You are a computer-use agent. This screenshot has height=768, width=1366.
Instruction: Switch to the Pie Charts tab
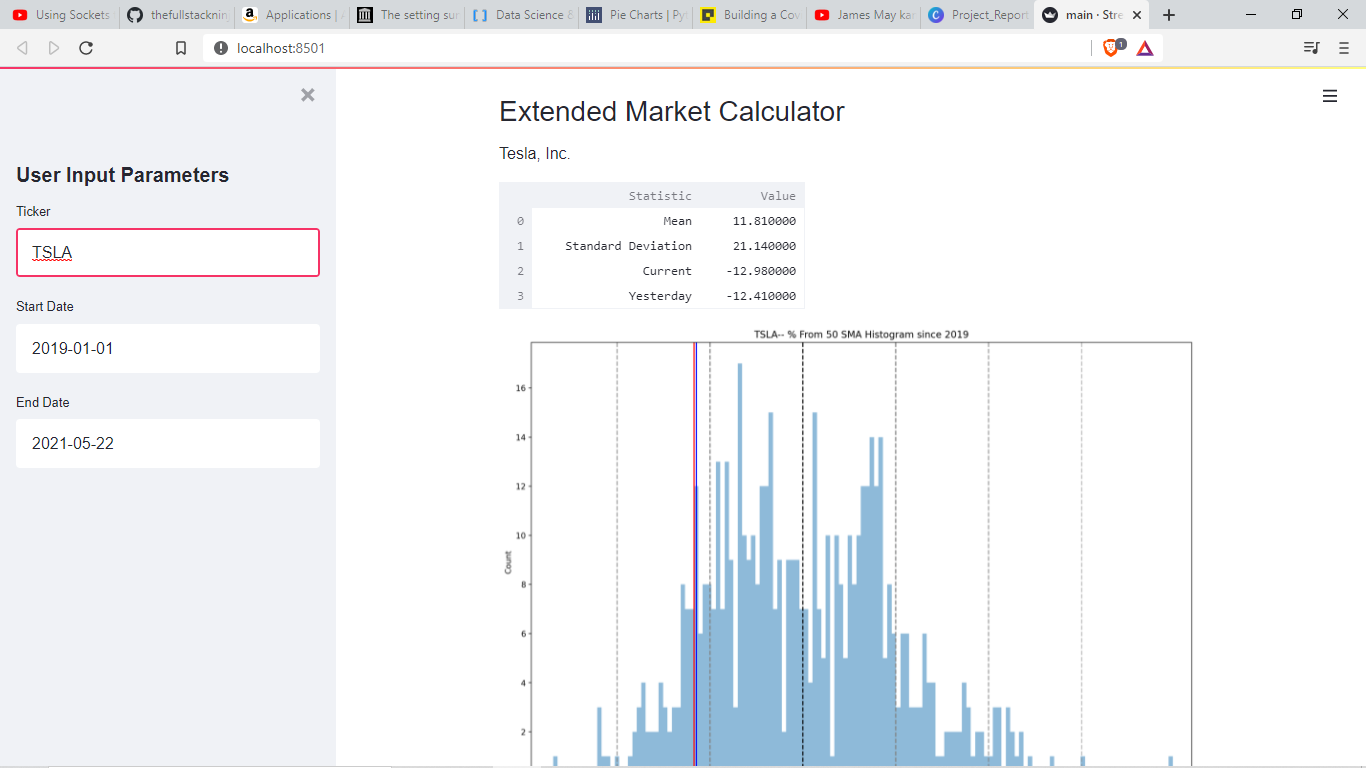click(x=636, y=15)
